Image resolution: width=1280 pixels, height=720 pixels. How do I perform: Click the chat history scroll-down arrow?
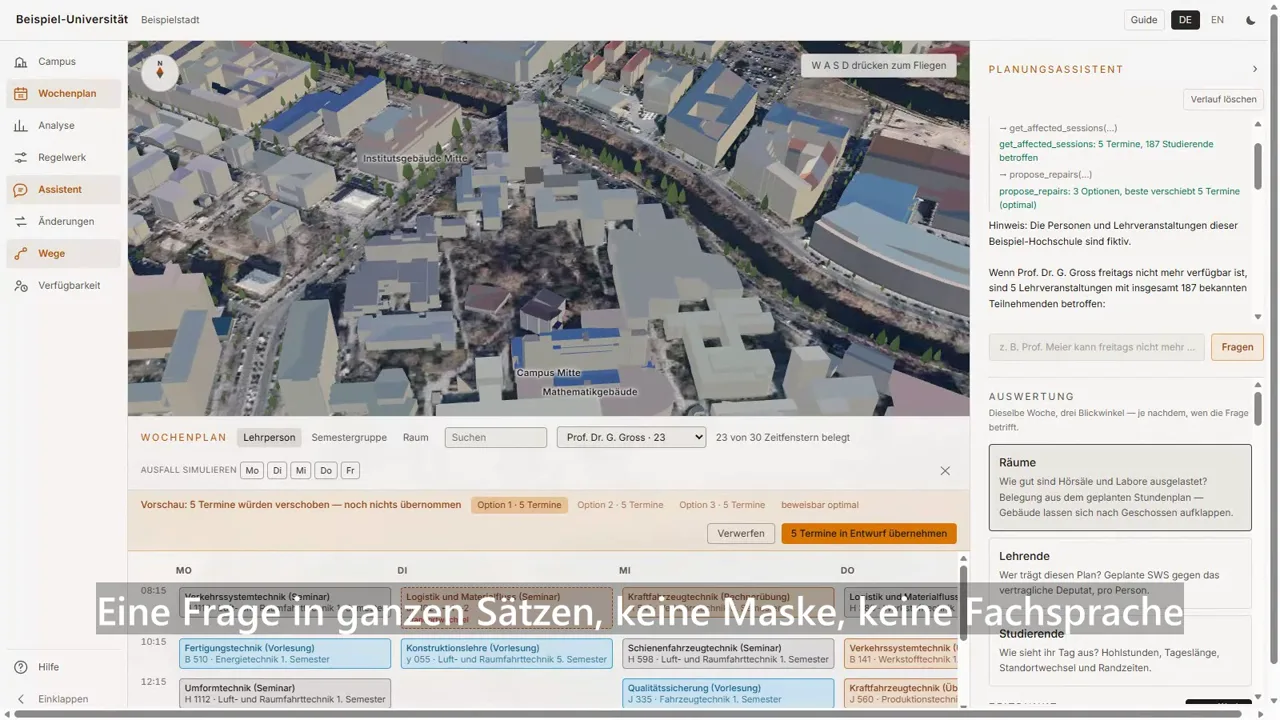click(x=1257, y=317)
